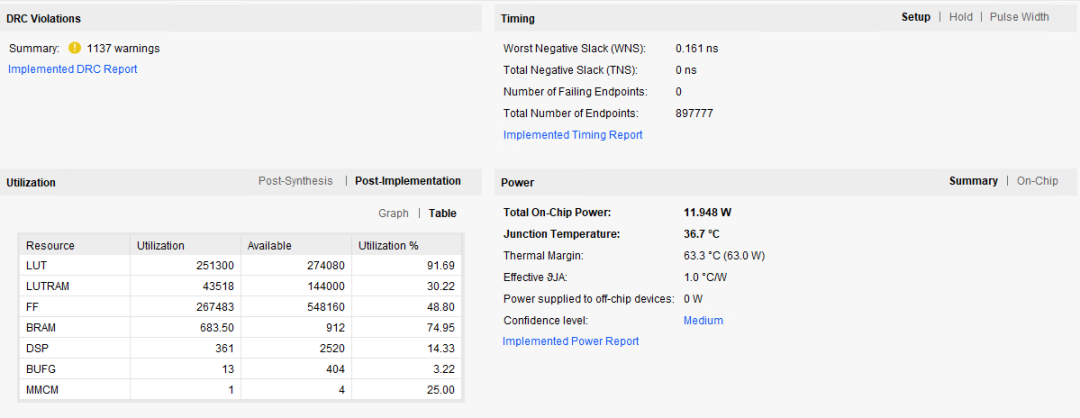Show Post-Synthesis utilization

295,181
